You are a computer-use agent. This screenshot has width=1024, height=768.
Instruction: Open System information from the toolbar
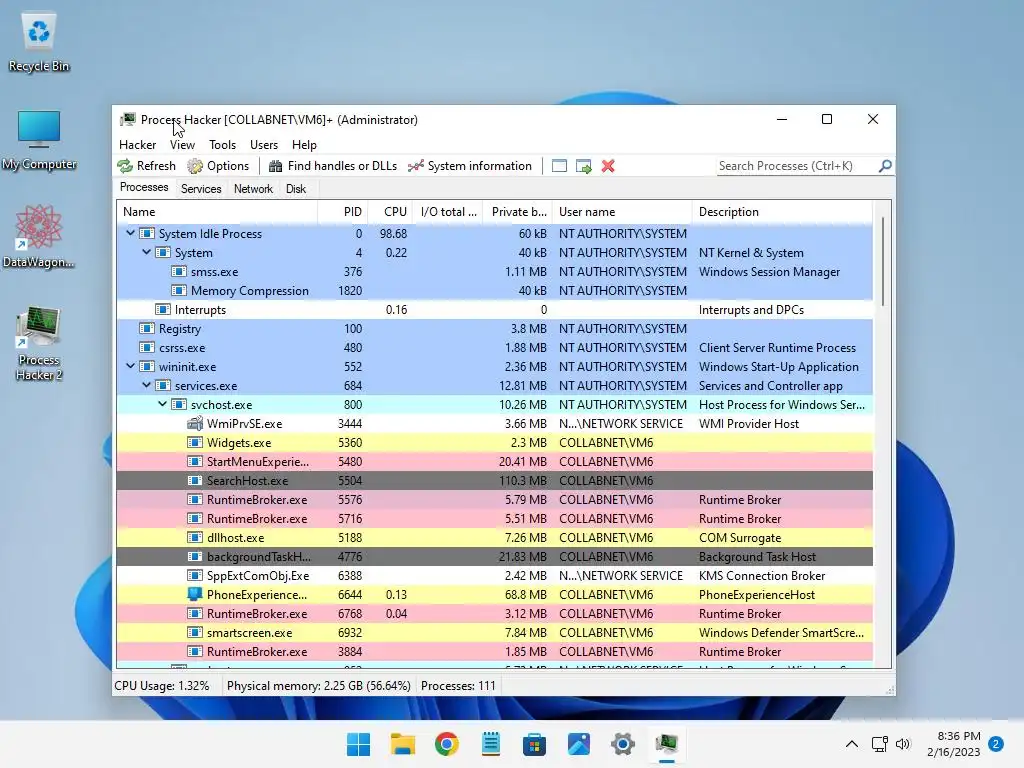click(x=470, y=166)
